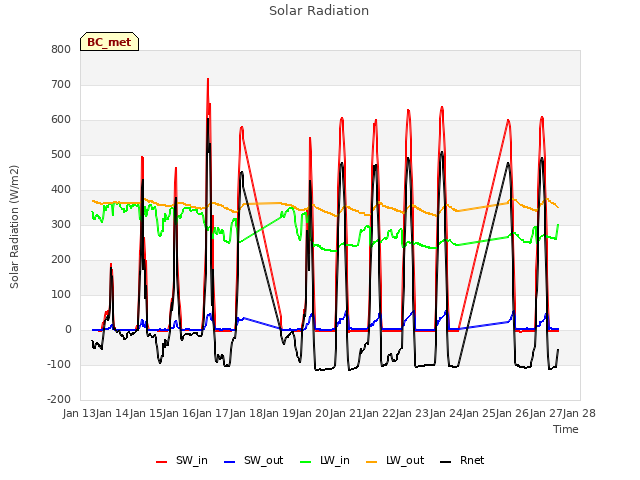The height and width of the screenshot is (480, 640).
Task: Click the 100 y-axis tick label
Action: click(61, 295)
